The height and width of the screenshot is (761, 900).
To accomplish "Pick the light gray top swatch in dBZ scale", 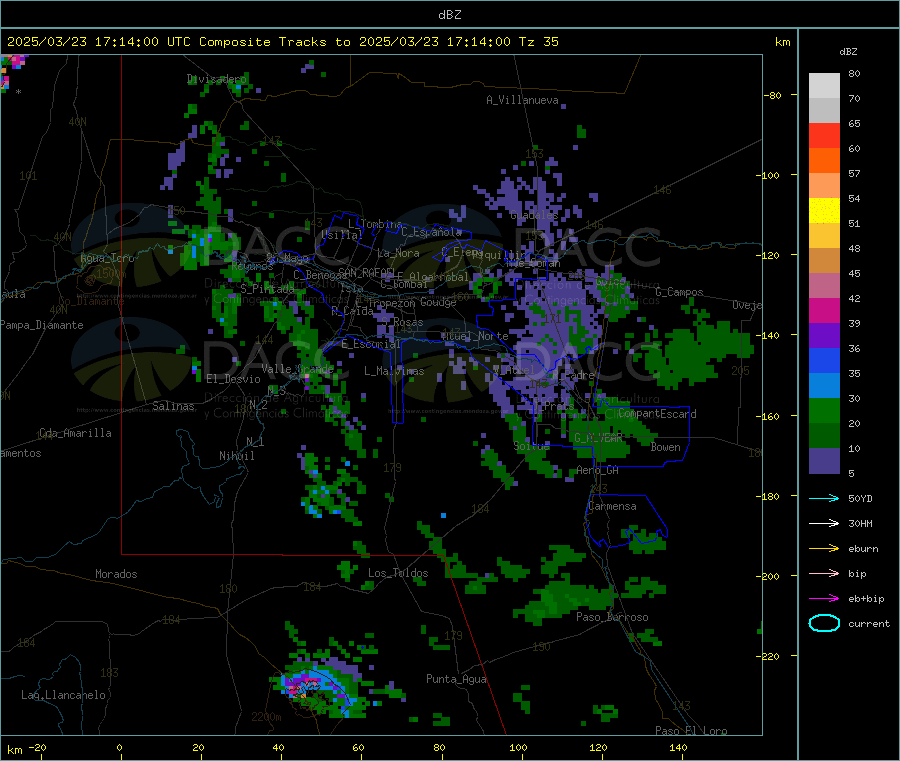I will click(x=824, y=86).
